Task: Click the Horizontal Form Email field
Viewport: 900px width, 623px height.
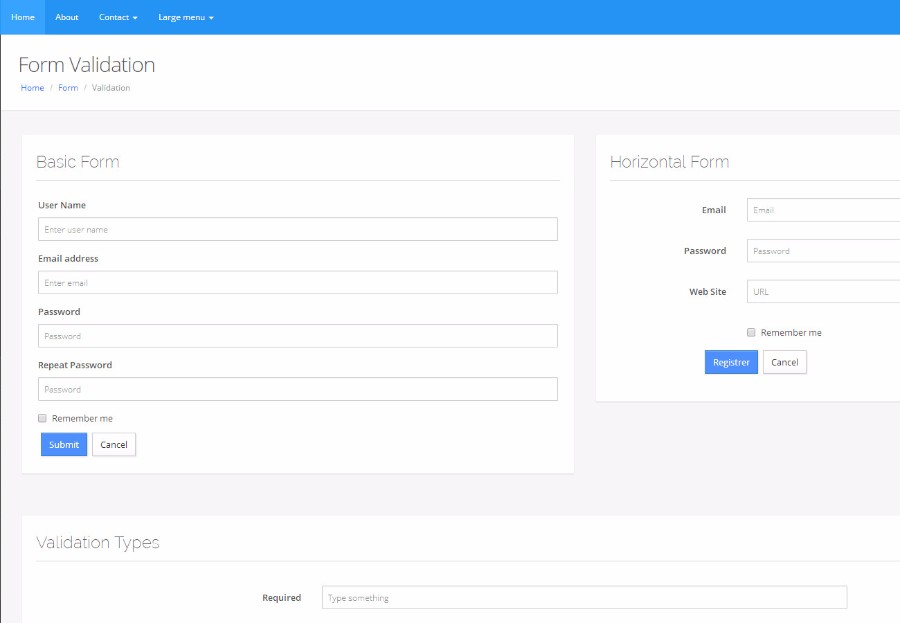Action: (823, 210)
